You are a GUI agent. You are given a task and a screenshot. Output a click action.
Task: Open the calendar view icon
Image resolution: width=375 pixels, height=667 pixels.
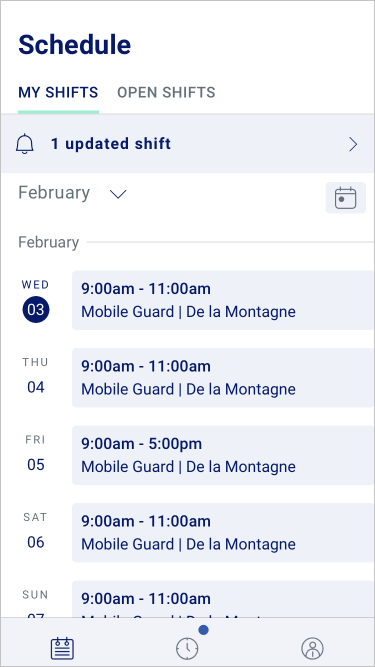tap(345, 198)
